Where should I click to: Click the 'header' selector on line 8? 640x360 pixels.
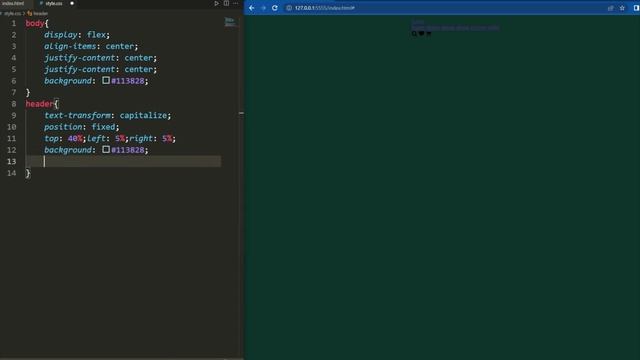click(40, 104)
